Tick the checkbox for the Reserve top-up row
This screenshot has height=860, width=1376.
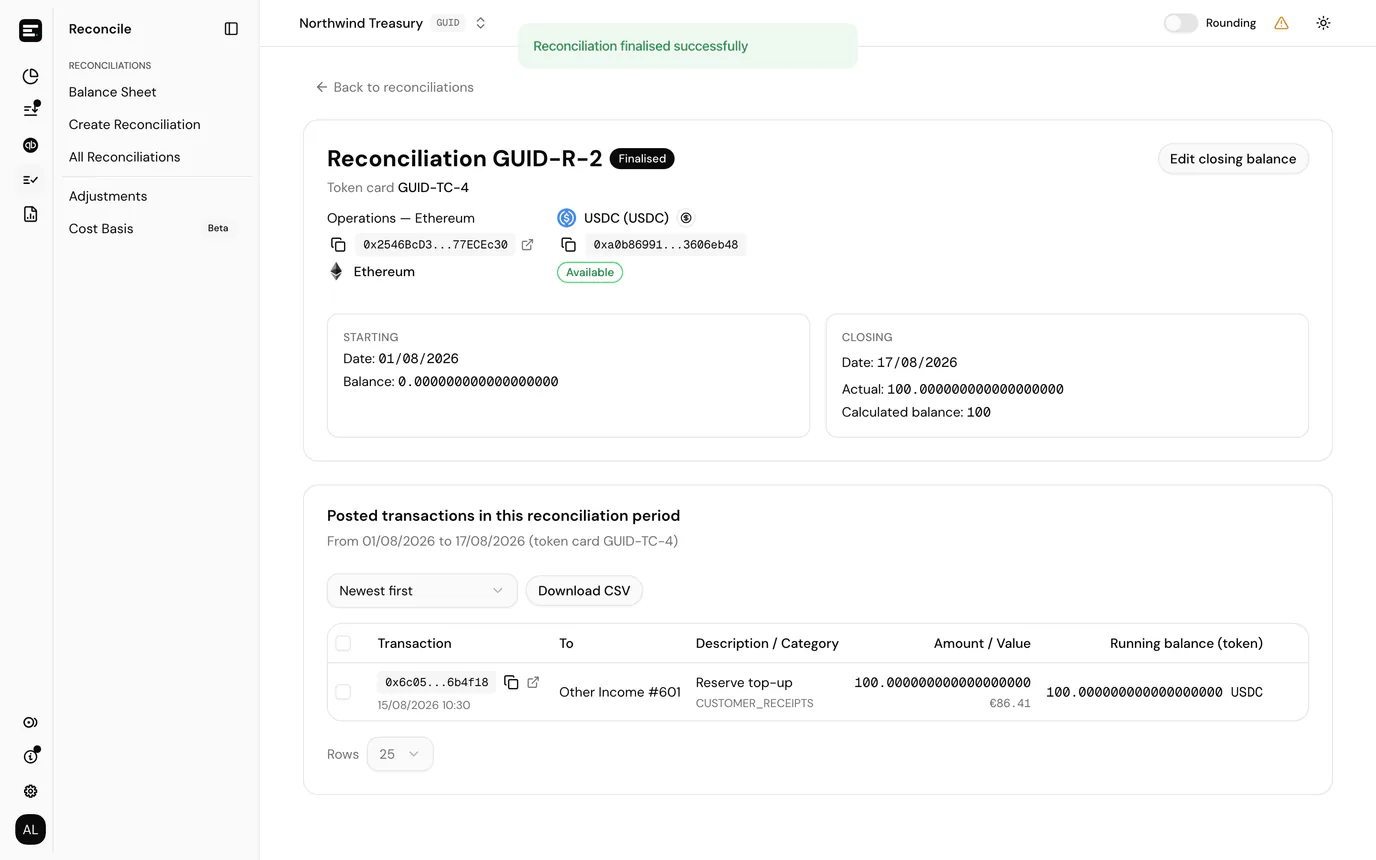pos(343,692)
